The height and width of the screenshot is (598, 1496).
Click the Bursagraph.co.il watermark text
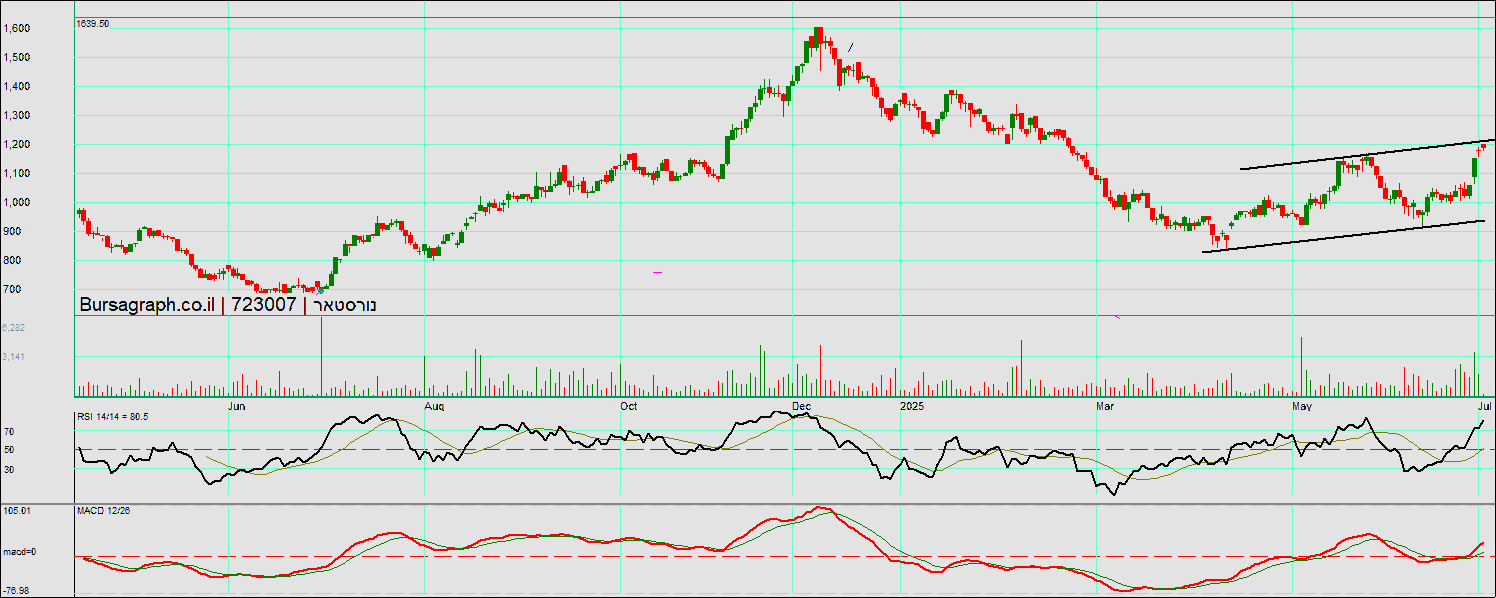[x=147, y=305]
